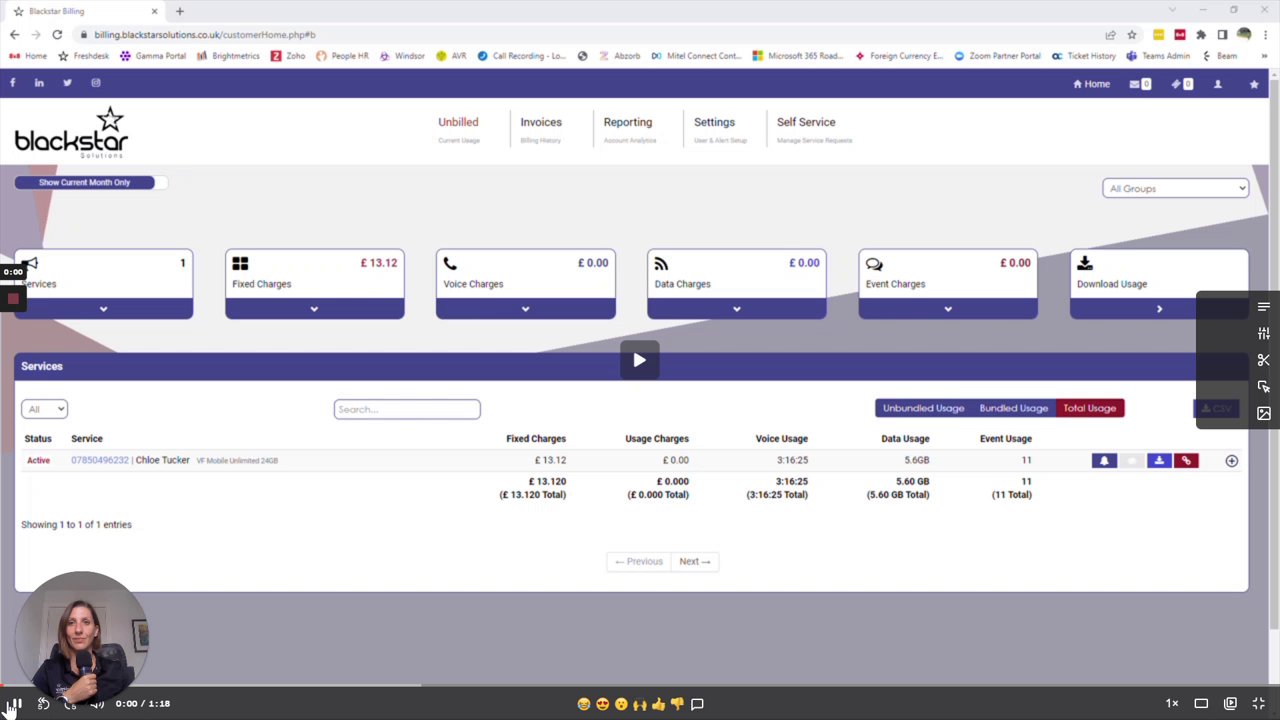Open the Instagram icon in top bar
This screenshot has width=1280, height=720.
click(96, 83)
